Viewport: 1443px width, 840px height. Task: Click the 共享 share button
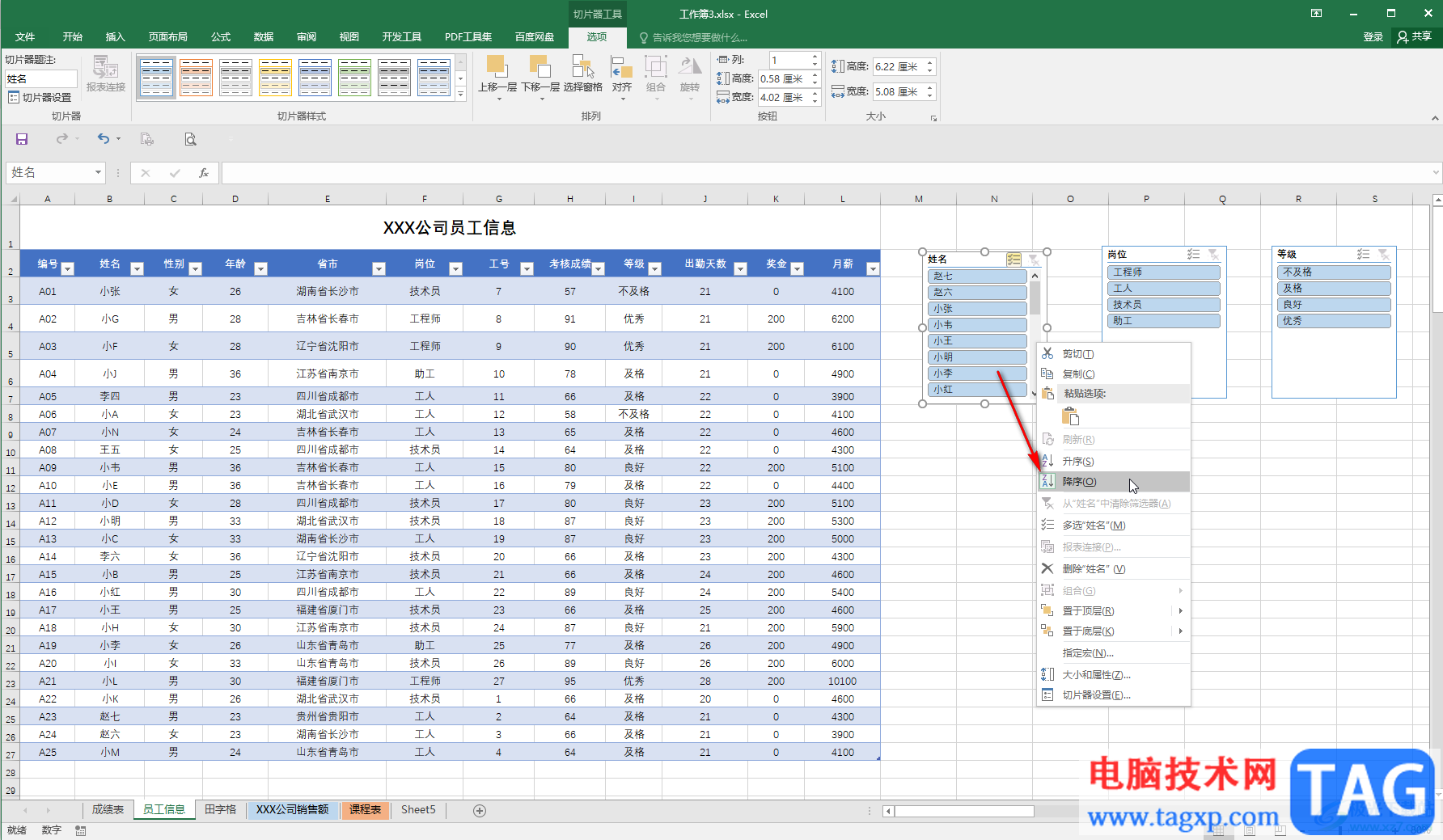(1415, 36)
